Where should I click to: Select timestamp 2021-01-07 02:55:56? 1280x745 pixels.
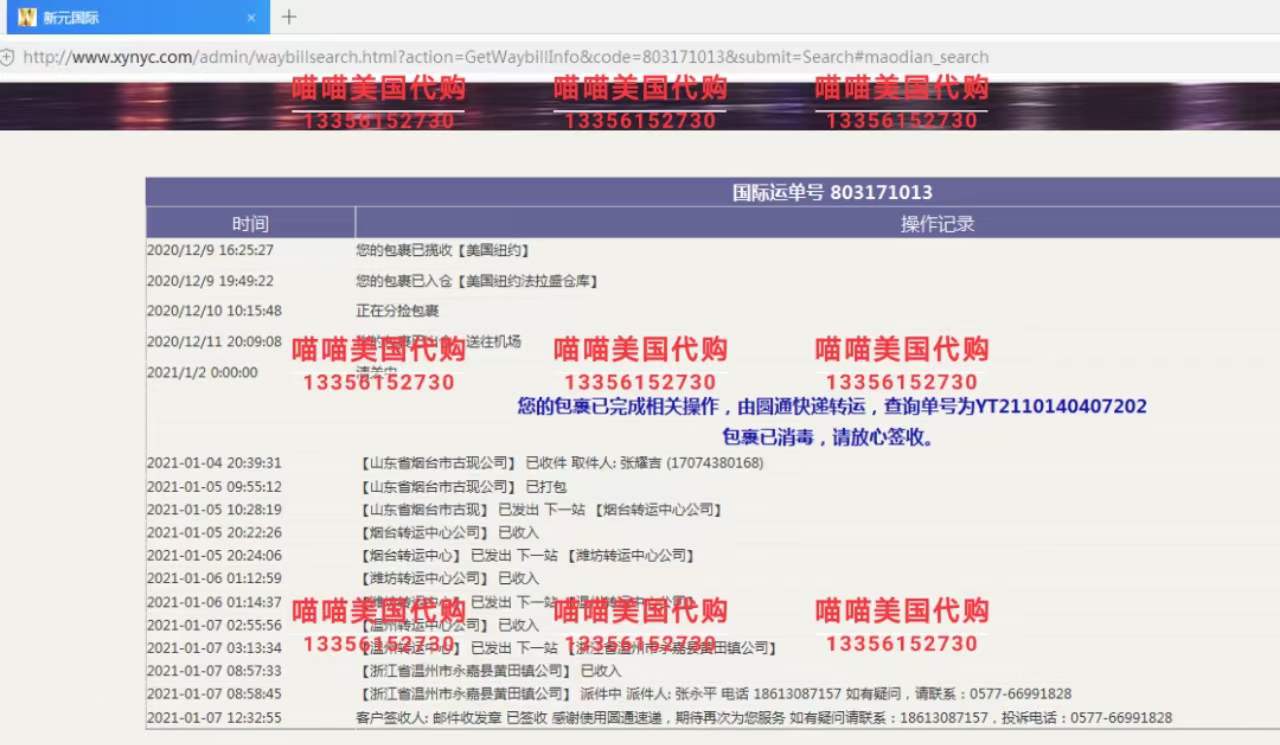click(214, 625)
